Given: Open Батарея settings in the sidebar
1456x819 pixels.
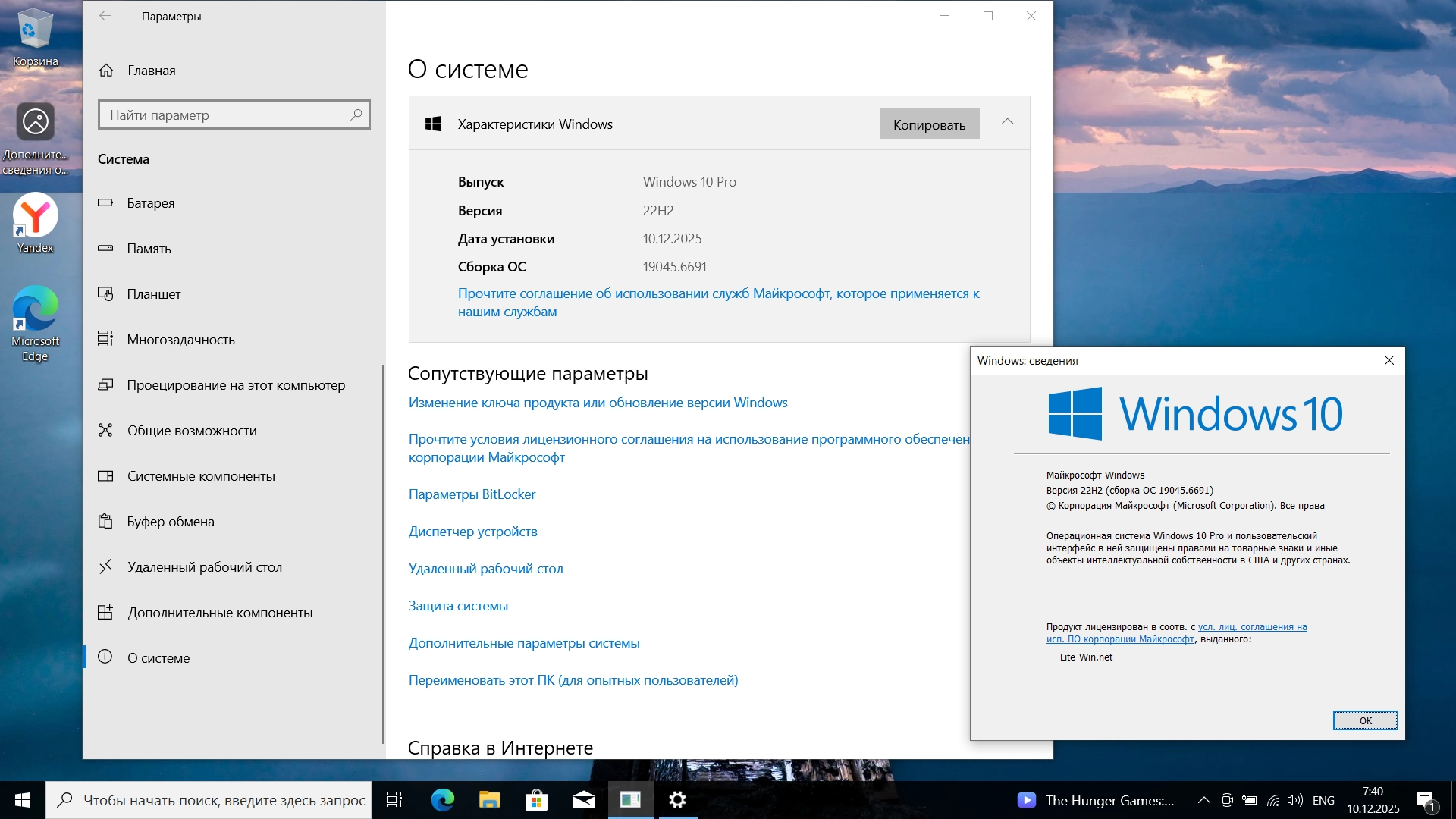Looking at the screenshot, I should click(151, 203).
